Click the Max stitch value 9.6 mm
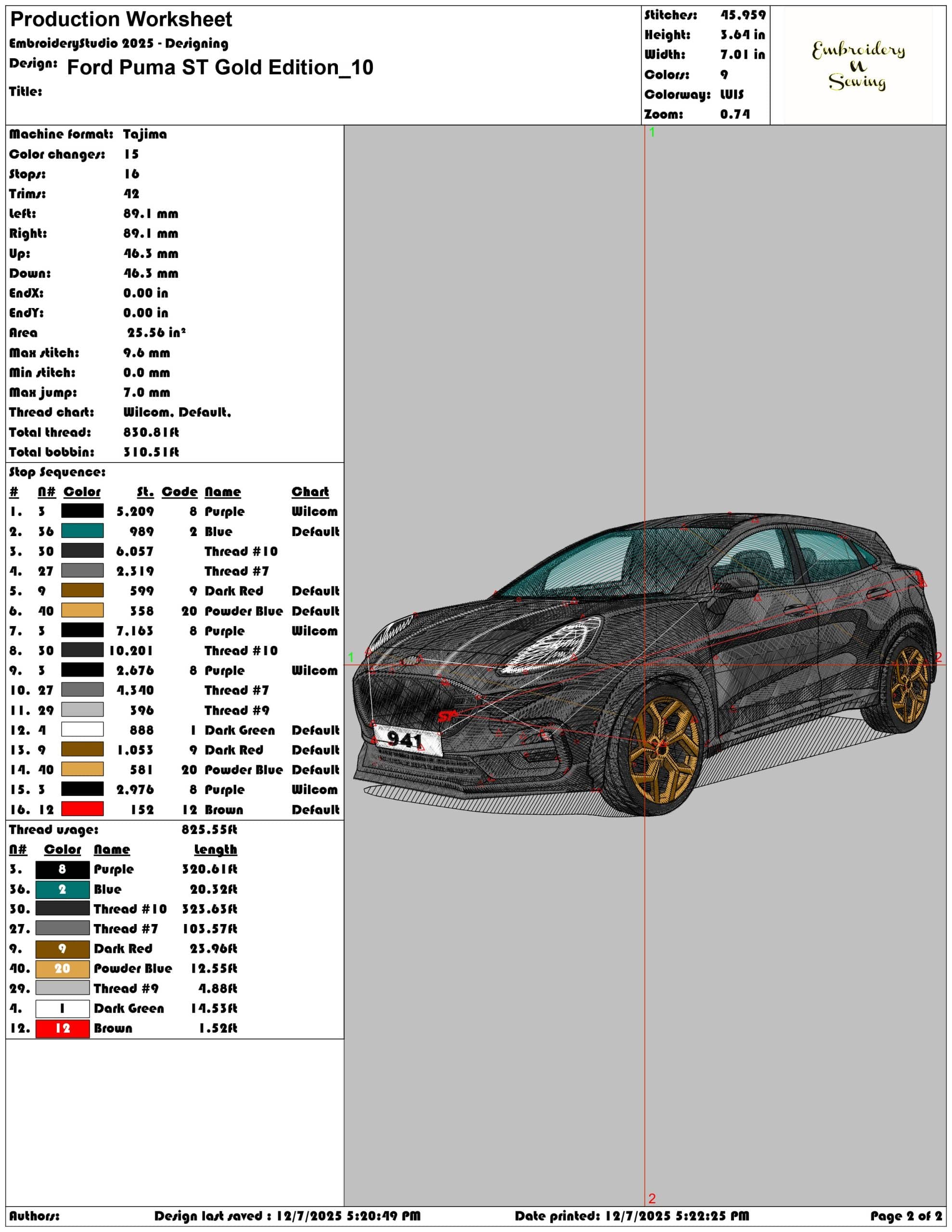This screenshot has width=952, height=1232. [147, 353]
